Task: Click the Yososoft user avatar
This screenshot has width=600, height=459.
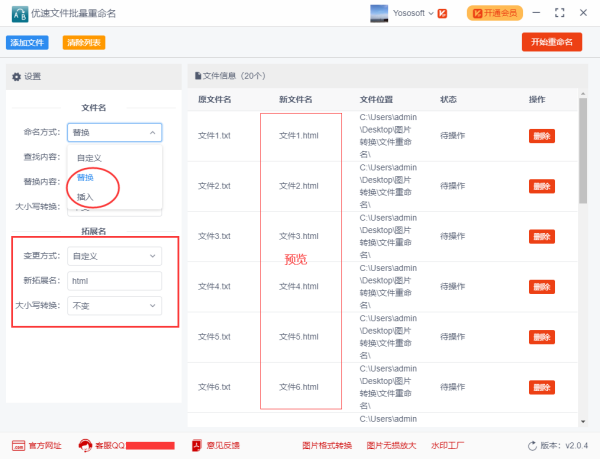Action: click(x=379, y=13)
